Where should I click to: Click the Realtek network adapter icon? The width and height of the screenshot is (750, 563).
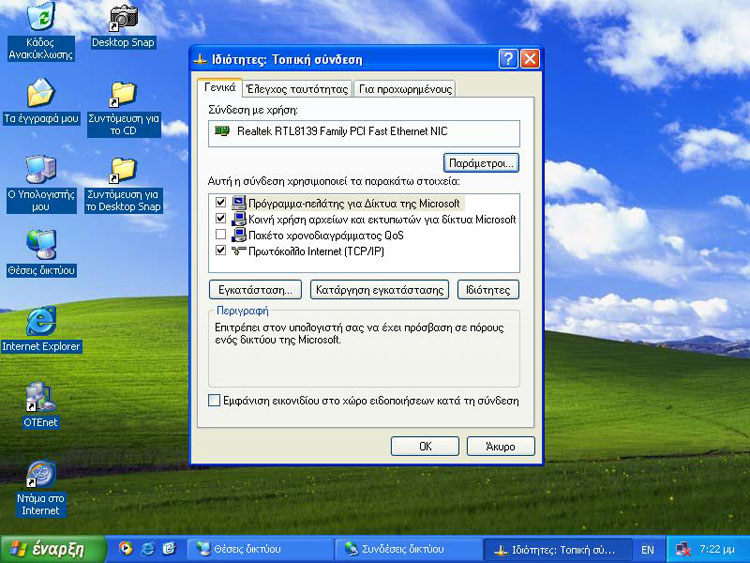click(222, 131)
